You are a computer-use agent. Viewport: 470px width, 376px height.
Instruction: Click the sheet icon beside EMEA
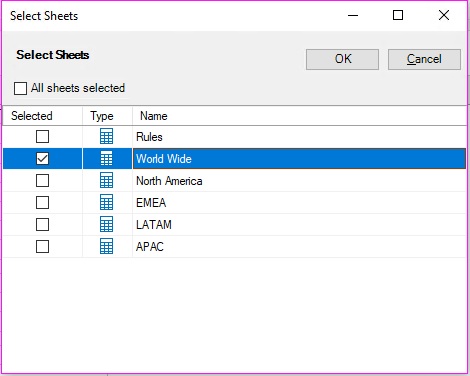click(106, 202)
